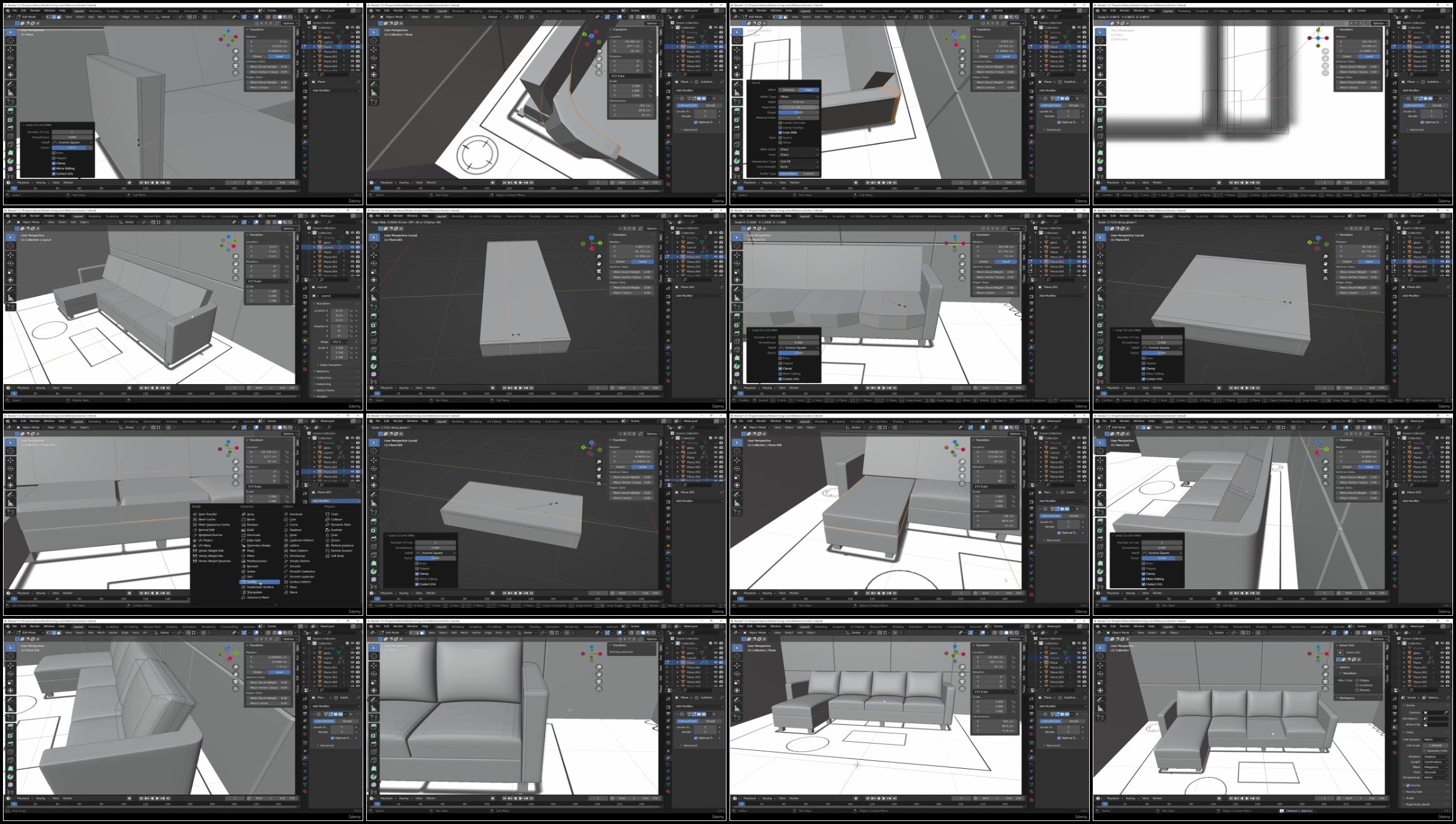The width and height of the screenshot is (1456, 824).
Task: Select the Extrude Region tool in the Bevel panel frame
Action: 737,111
